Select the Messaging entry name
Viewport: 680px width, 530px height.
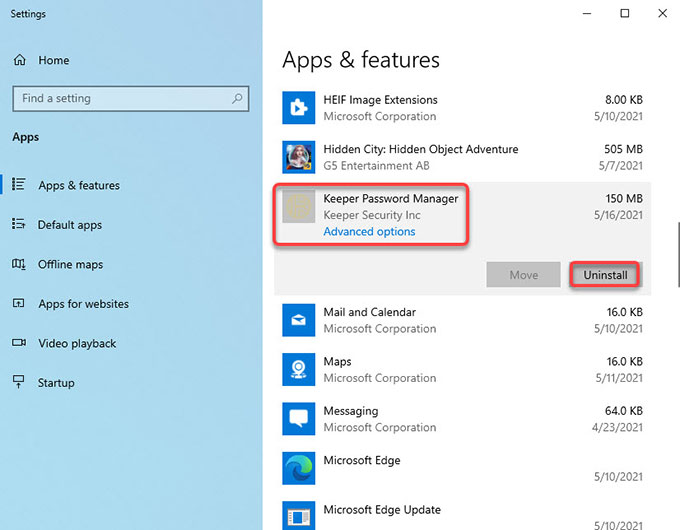click(x=351, y=411)
